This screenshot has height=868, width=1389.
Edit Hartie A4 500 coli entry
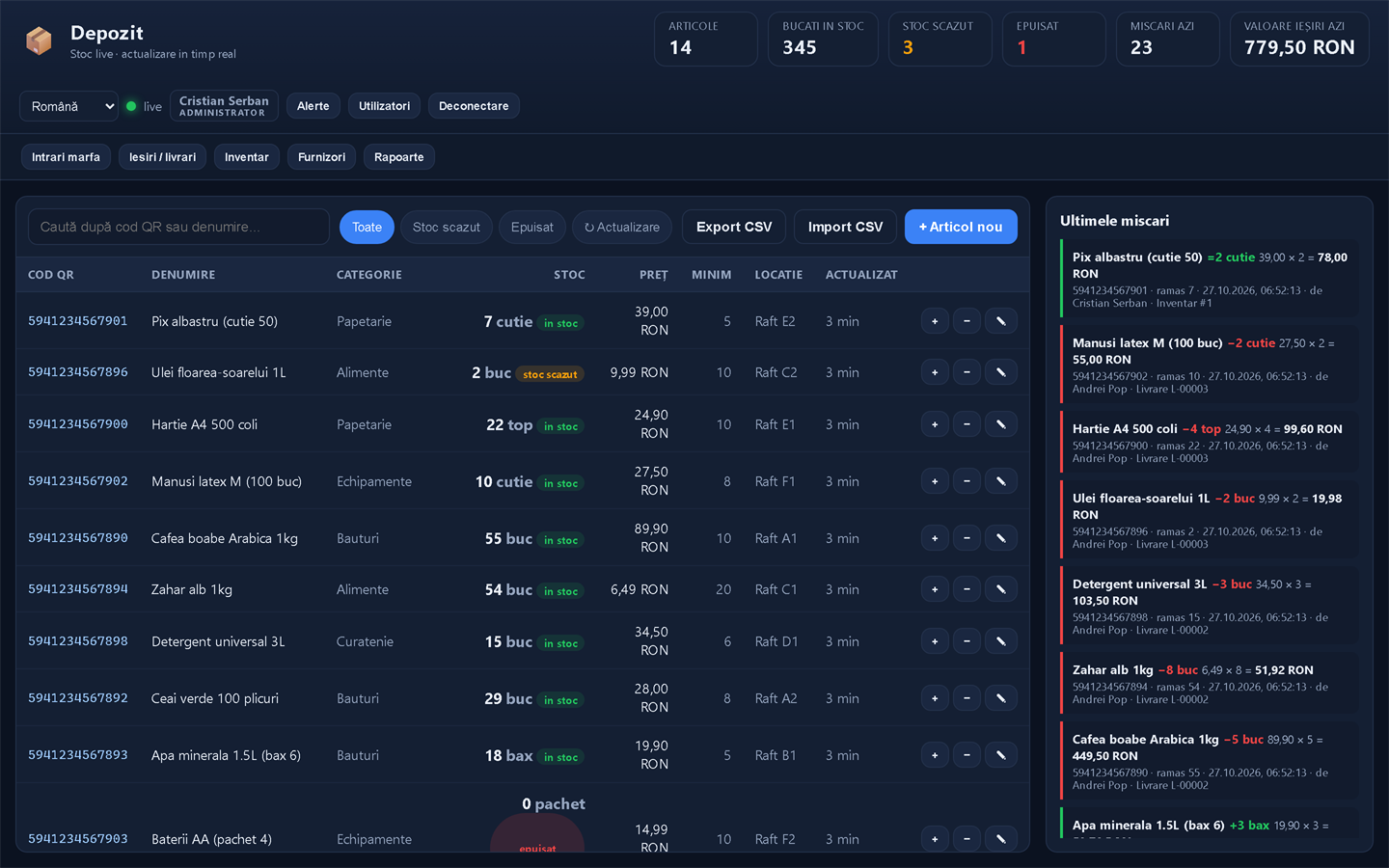pos(1001,424)
